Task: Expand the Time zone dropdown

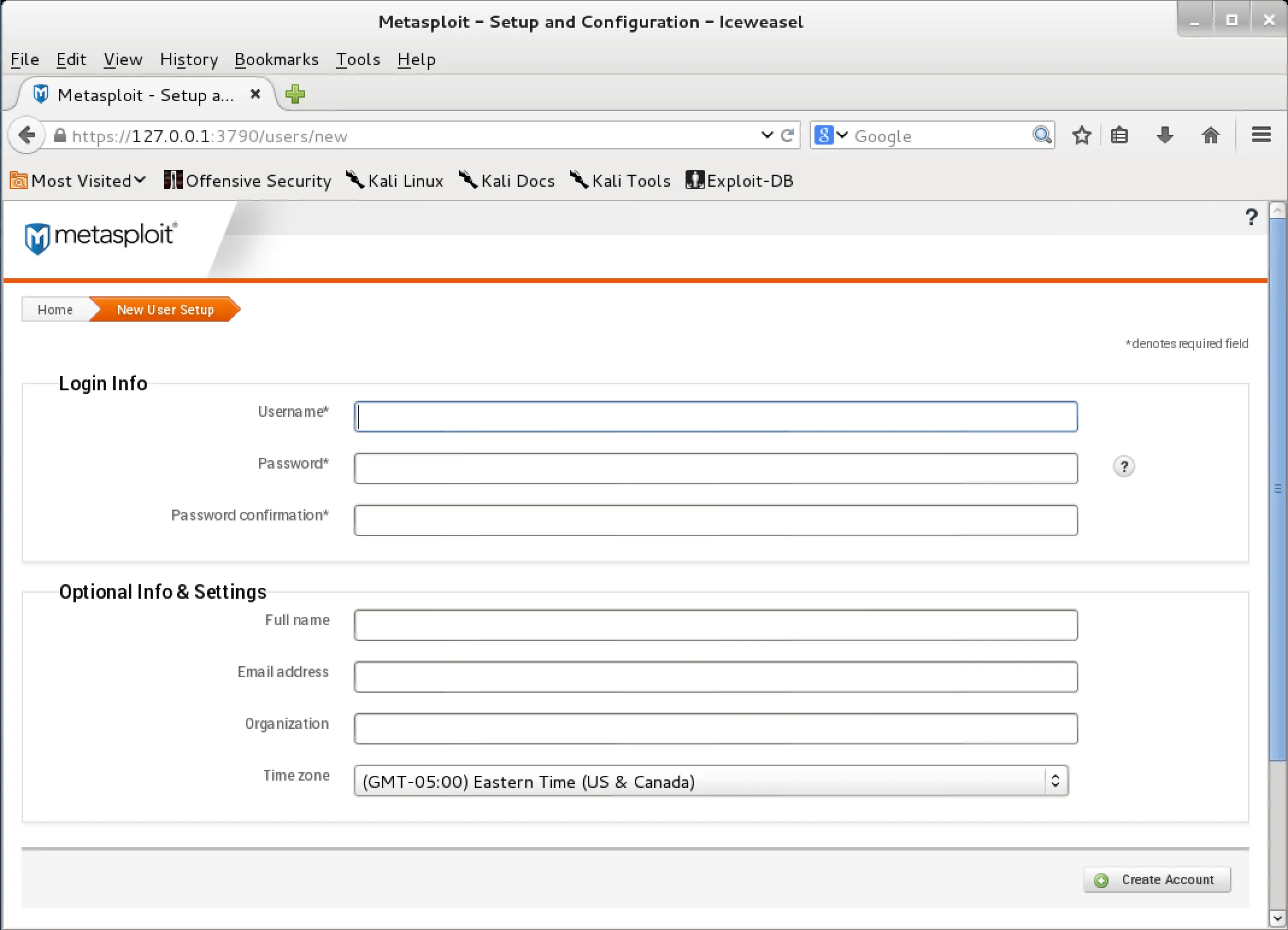Action: pos(711,781)
